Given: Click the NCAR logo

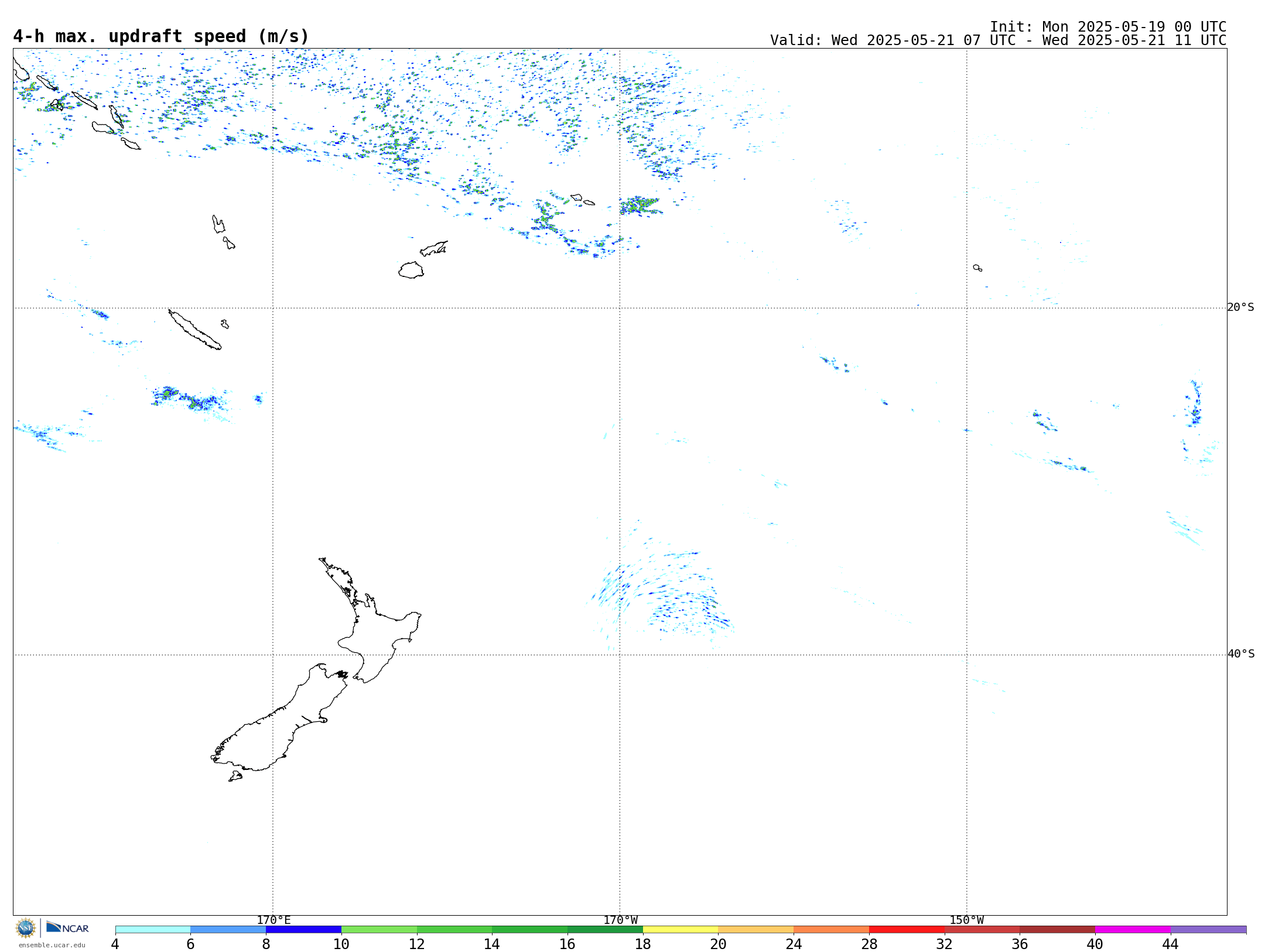Looking at the screenshot, I should (67, 927).
